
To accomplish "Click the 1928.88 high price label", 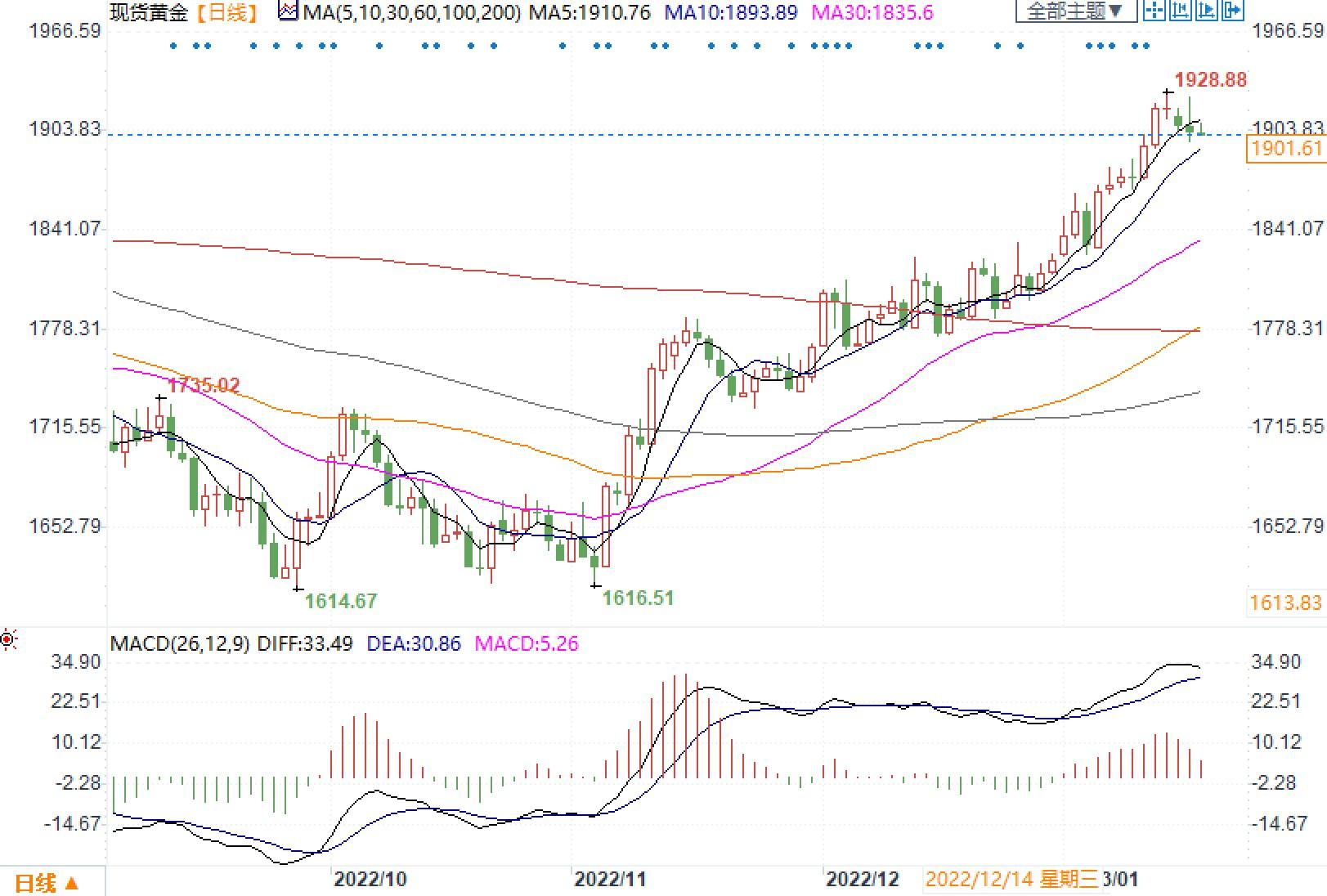I will click(1210, 80).
